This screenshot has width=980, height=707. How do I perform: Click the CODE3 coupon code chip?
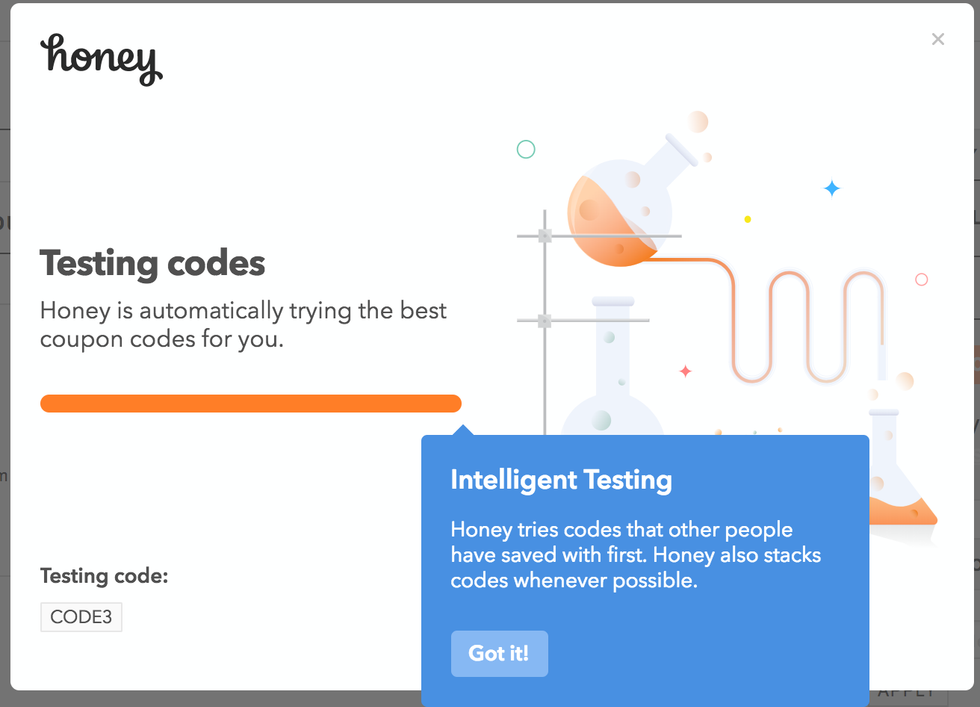pos(81,617)
